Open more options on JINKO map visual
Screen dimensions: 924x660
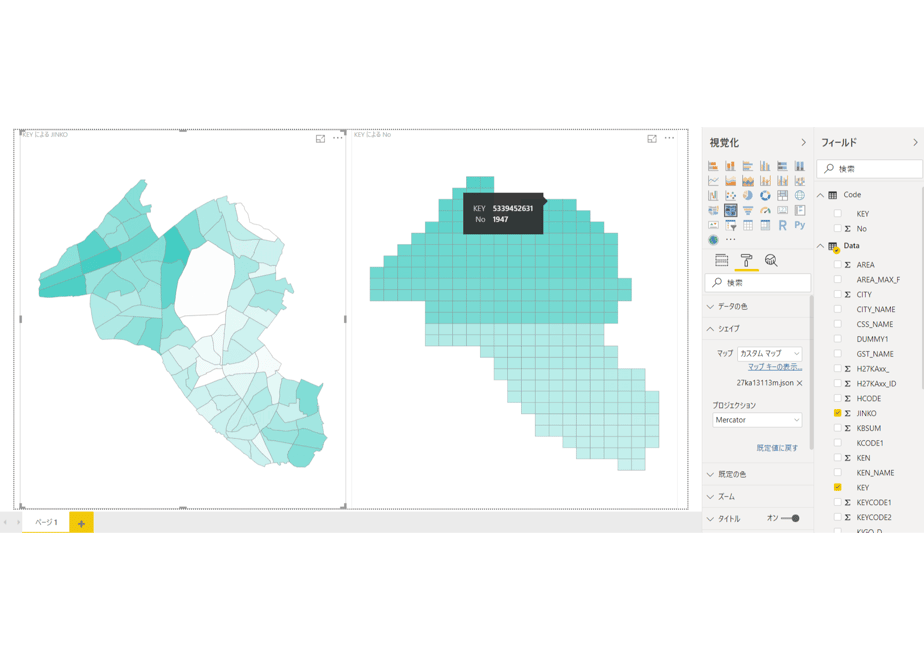pyautogui.click(x=338, y=138)
